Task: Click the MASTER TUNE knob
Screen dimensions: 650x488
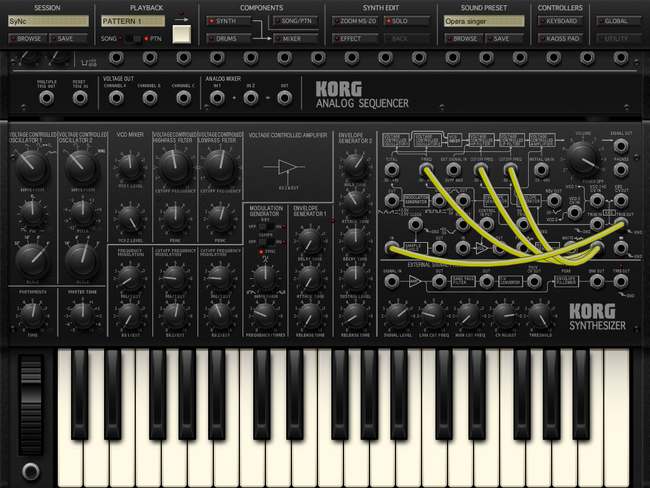Action: pos(82,316)
